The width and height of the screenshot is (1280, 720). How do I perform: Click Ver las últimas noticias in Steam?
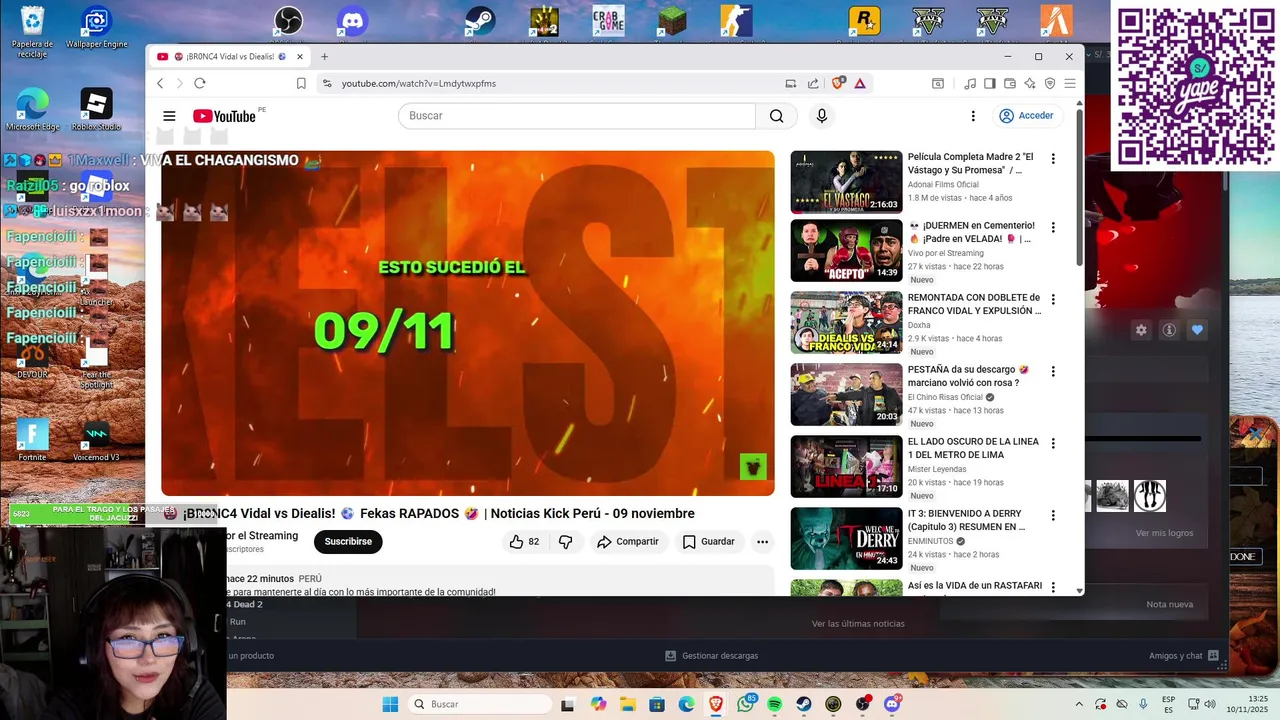click(858, 624)
